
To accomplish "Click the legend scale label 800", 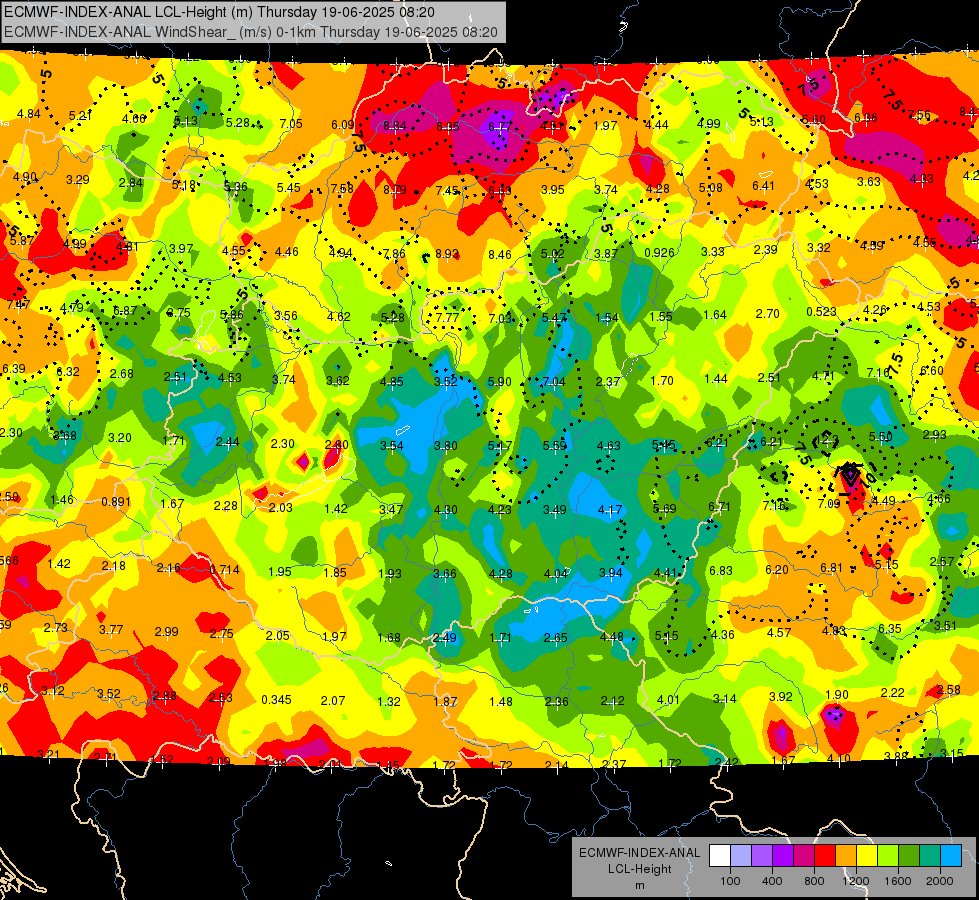I will [814, 881].
